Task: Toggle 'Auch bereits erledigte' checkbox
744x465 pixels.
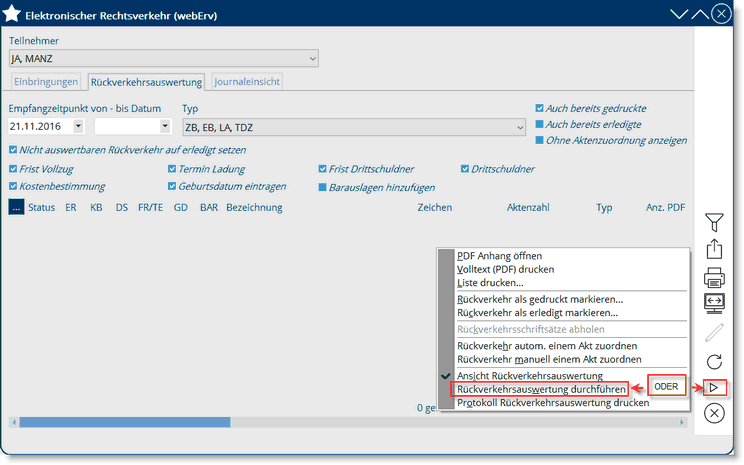Action: coord(539,124)
